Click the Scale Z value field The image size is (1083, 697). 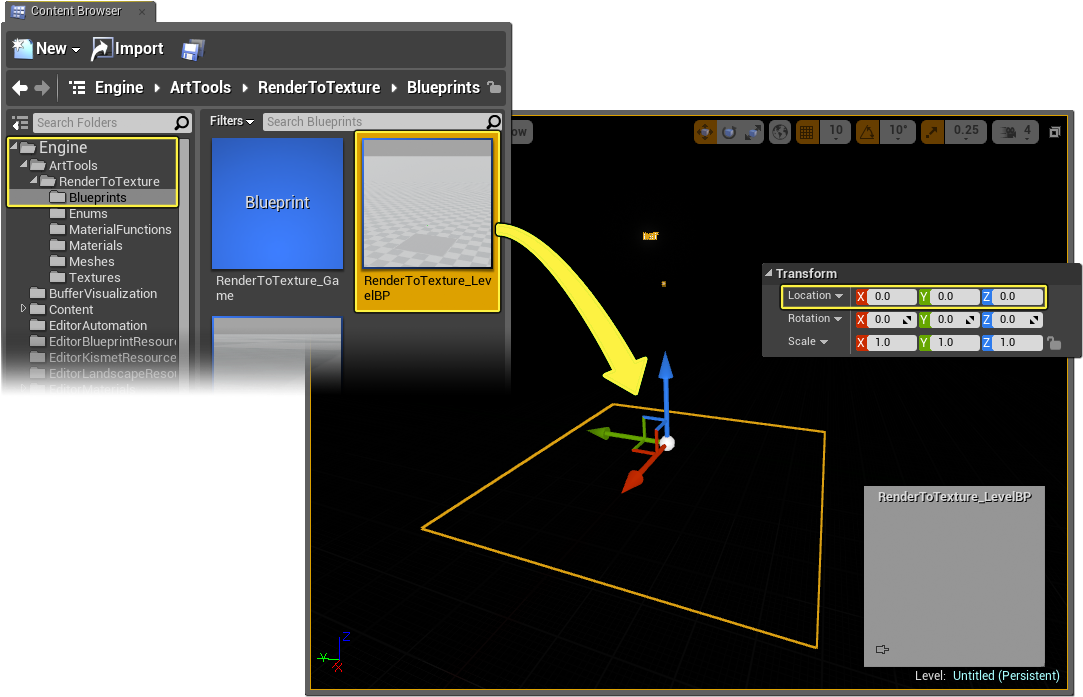[x=1017, y=343]
